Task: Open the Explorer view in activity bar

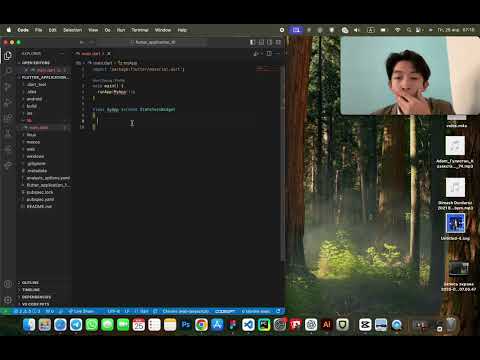Action: coord(8,55)
